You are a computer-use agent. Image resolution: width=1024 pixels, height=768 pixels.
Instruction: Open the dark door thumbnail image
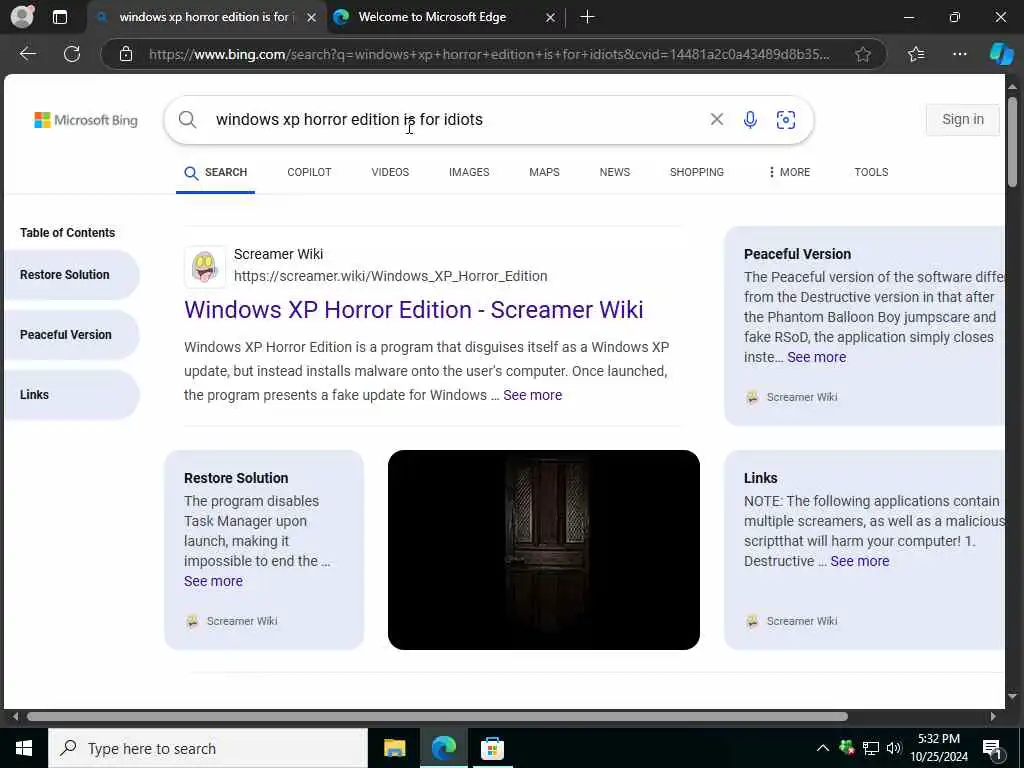click(543, 550)
